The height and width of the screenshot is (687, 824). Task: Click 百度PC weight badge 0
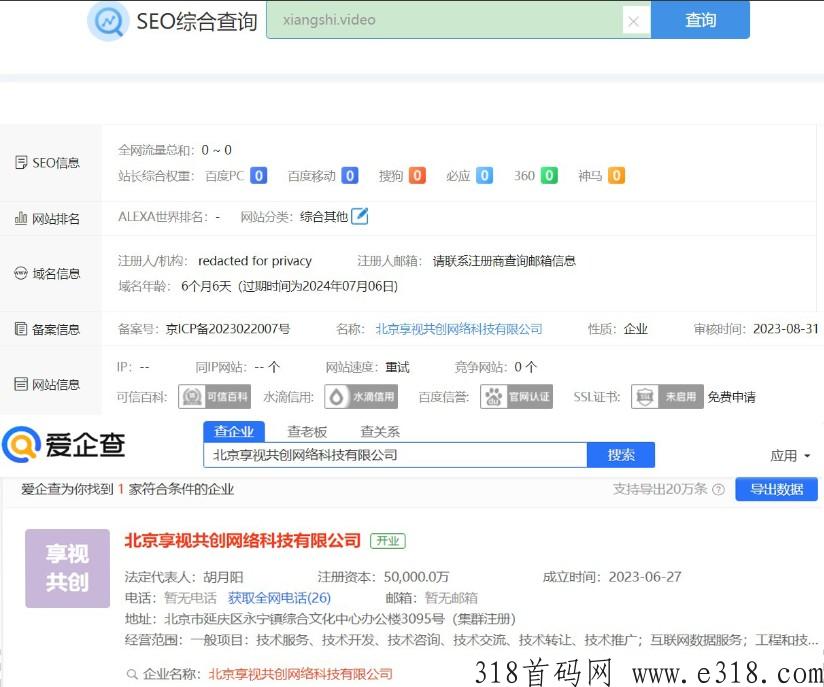pyautogui.click(x=259, y=176)
